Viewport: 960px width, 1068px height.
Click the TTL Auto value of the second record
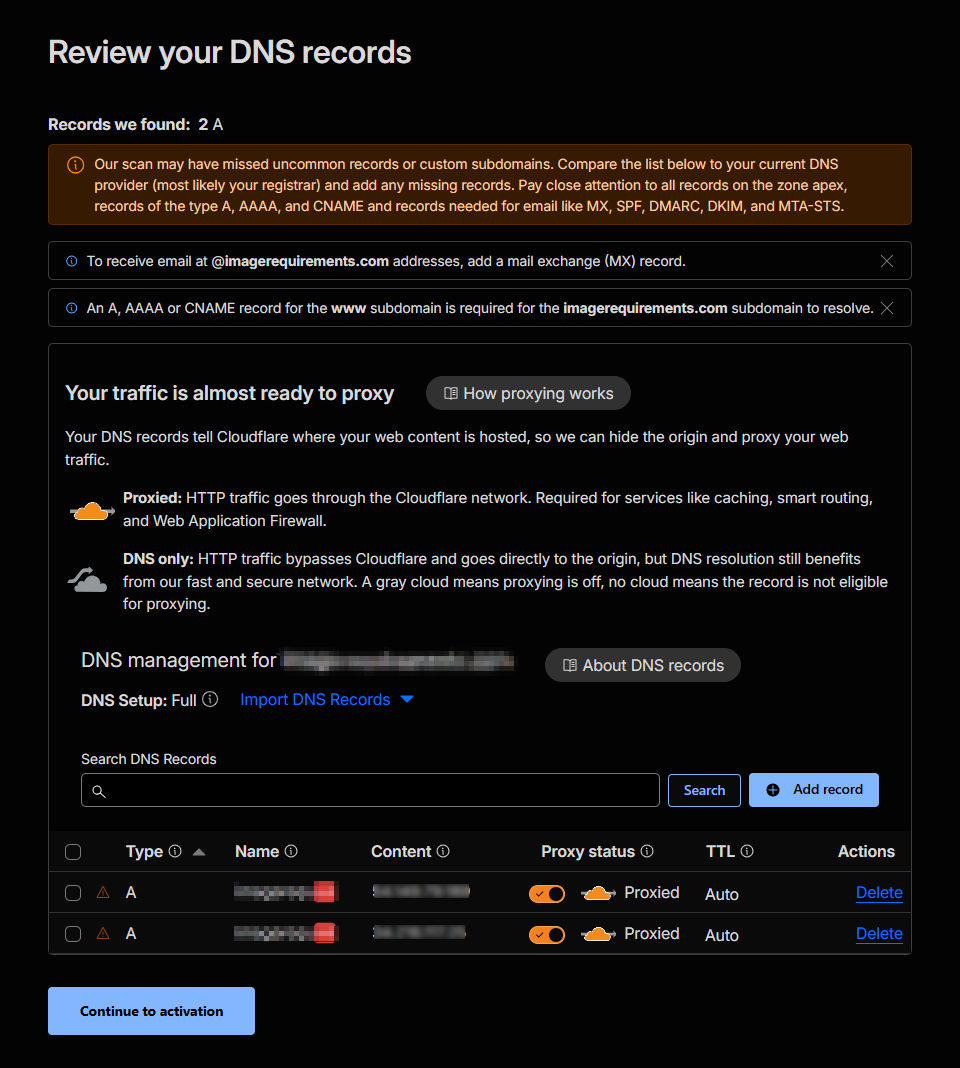click(722, 935)
